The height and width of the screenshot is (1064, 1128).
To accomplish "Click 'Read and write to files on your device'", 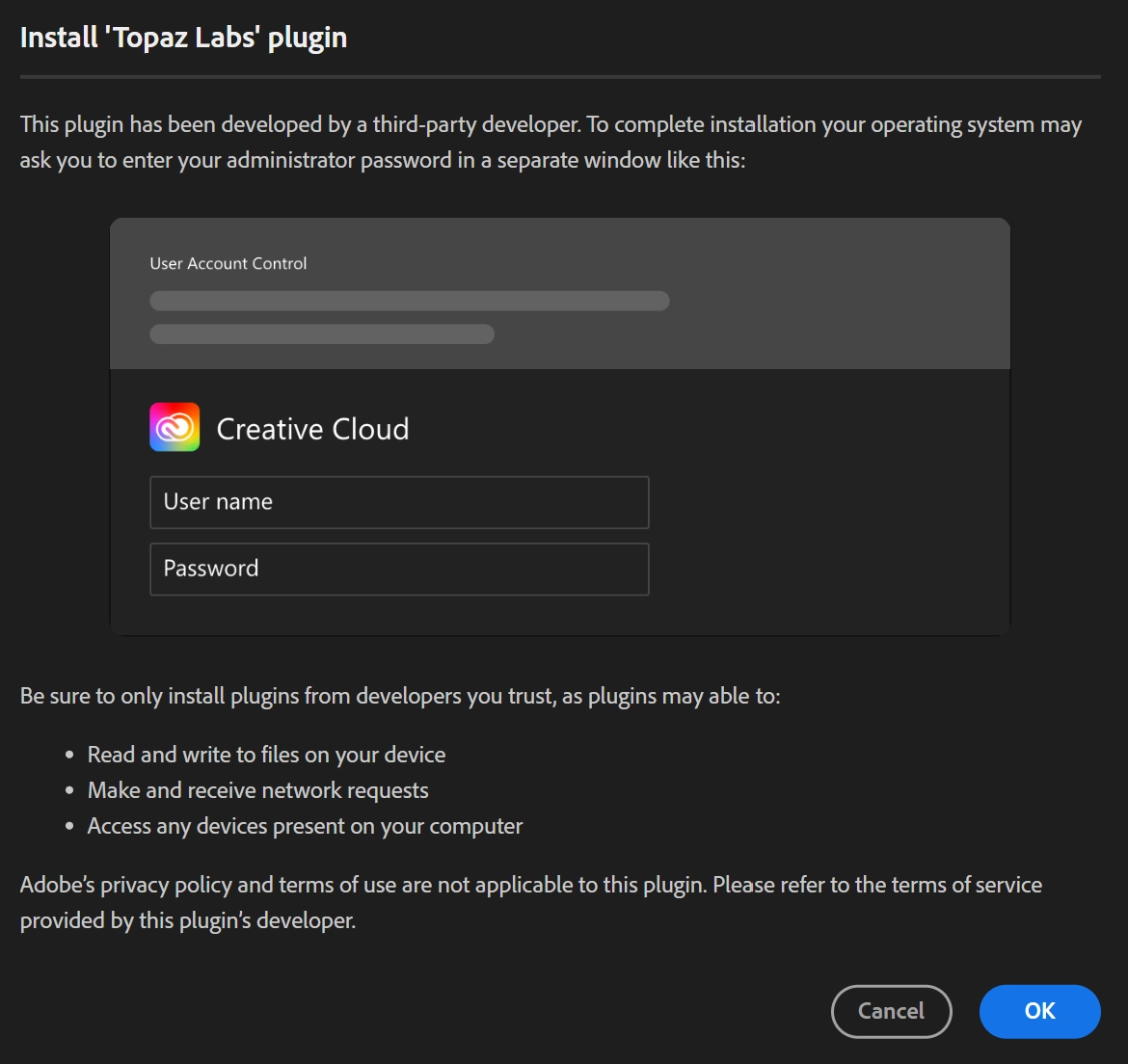I will coord(266,754).
